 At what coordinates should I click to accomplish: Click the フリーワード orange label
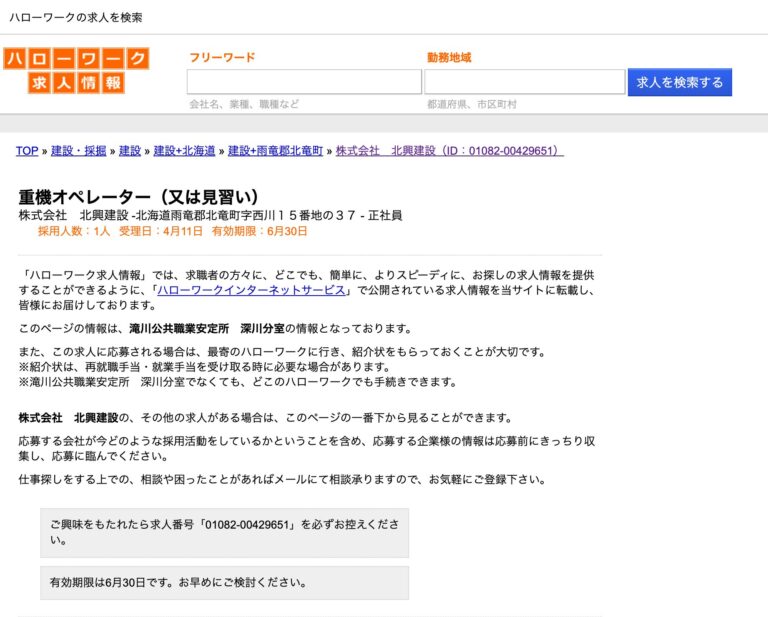click(222, 58)
